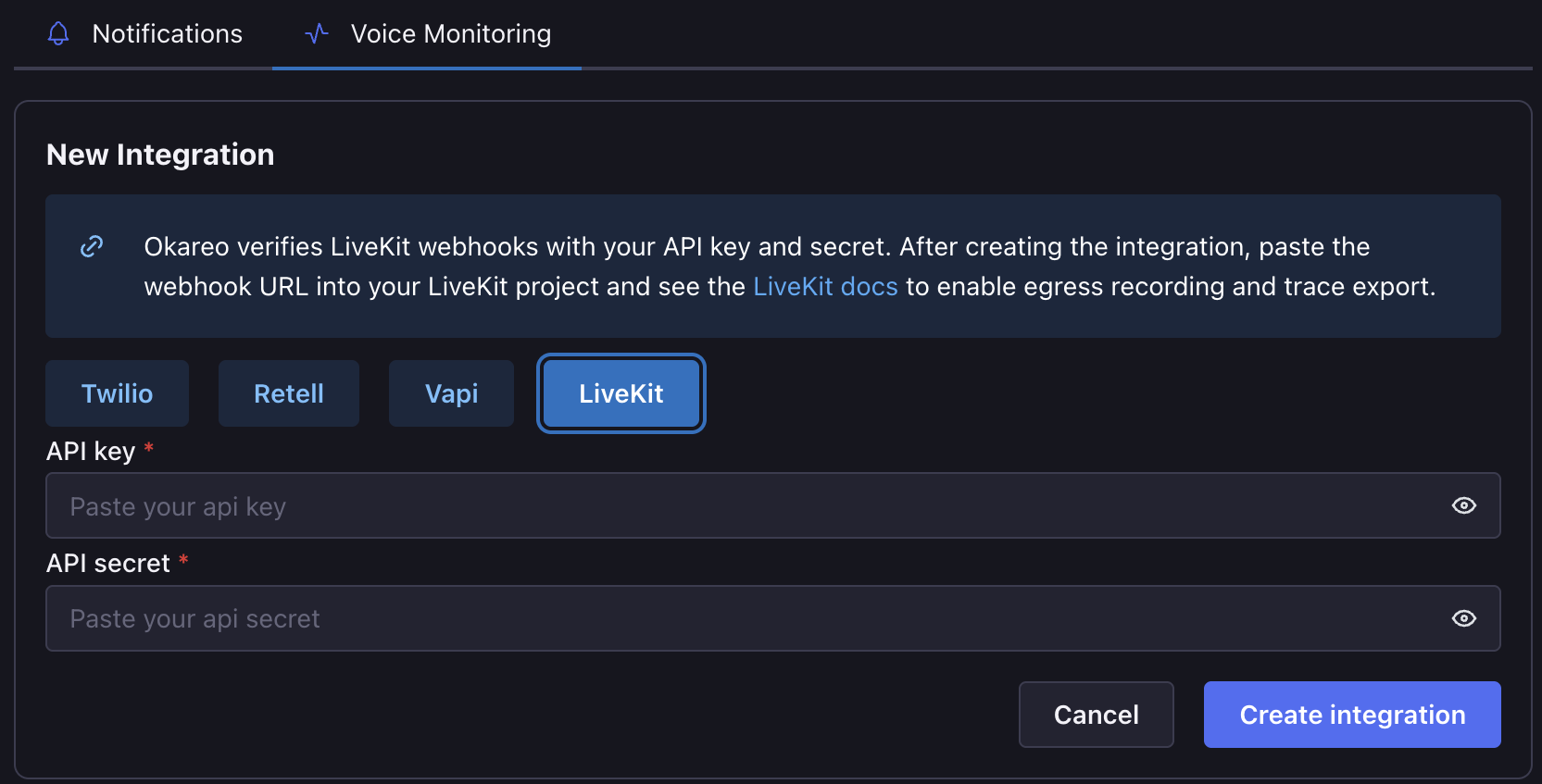This screenshot has height=784, width=1542.
Task: Click Create integration button
Action: click(x=1352, y=715)
